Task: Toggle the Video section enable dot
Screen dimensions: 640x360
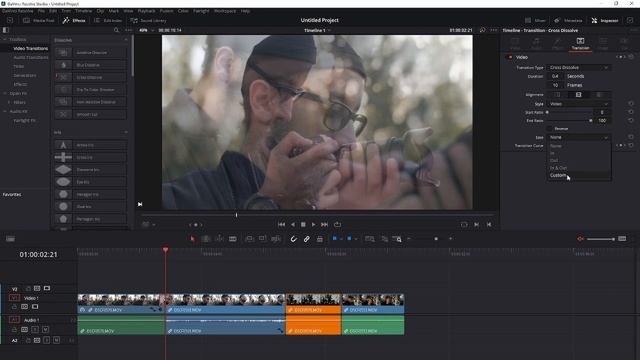Action: (510, 57)
